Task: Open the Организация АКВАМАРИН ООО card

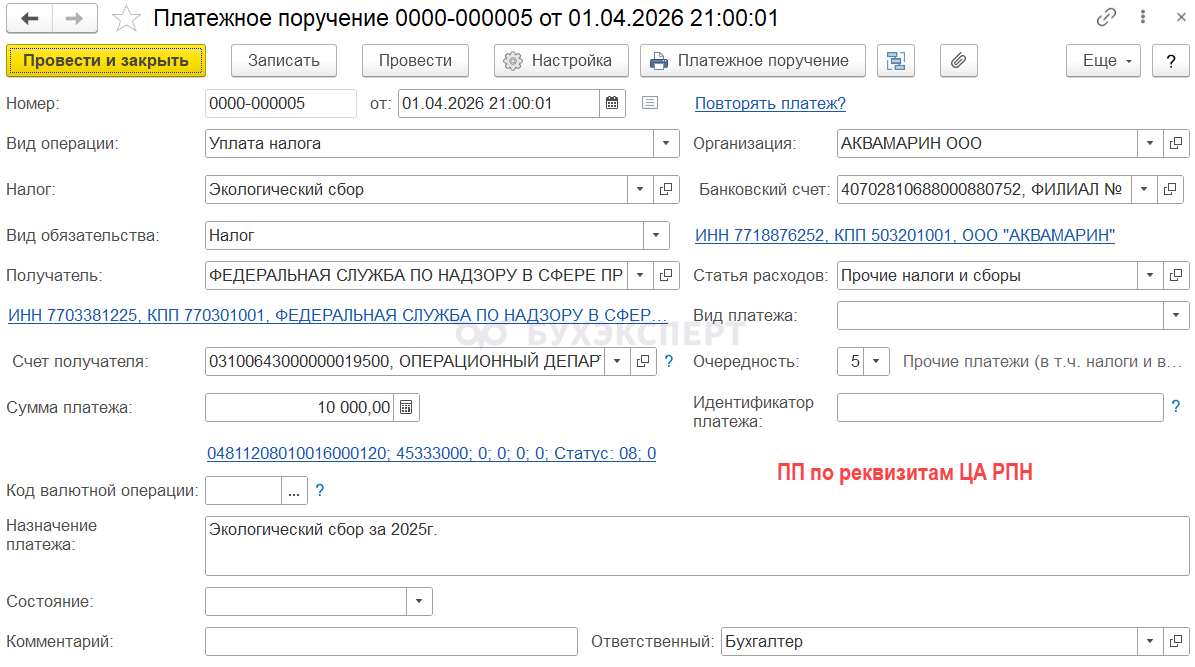Action: coord(1176,143)
